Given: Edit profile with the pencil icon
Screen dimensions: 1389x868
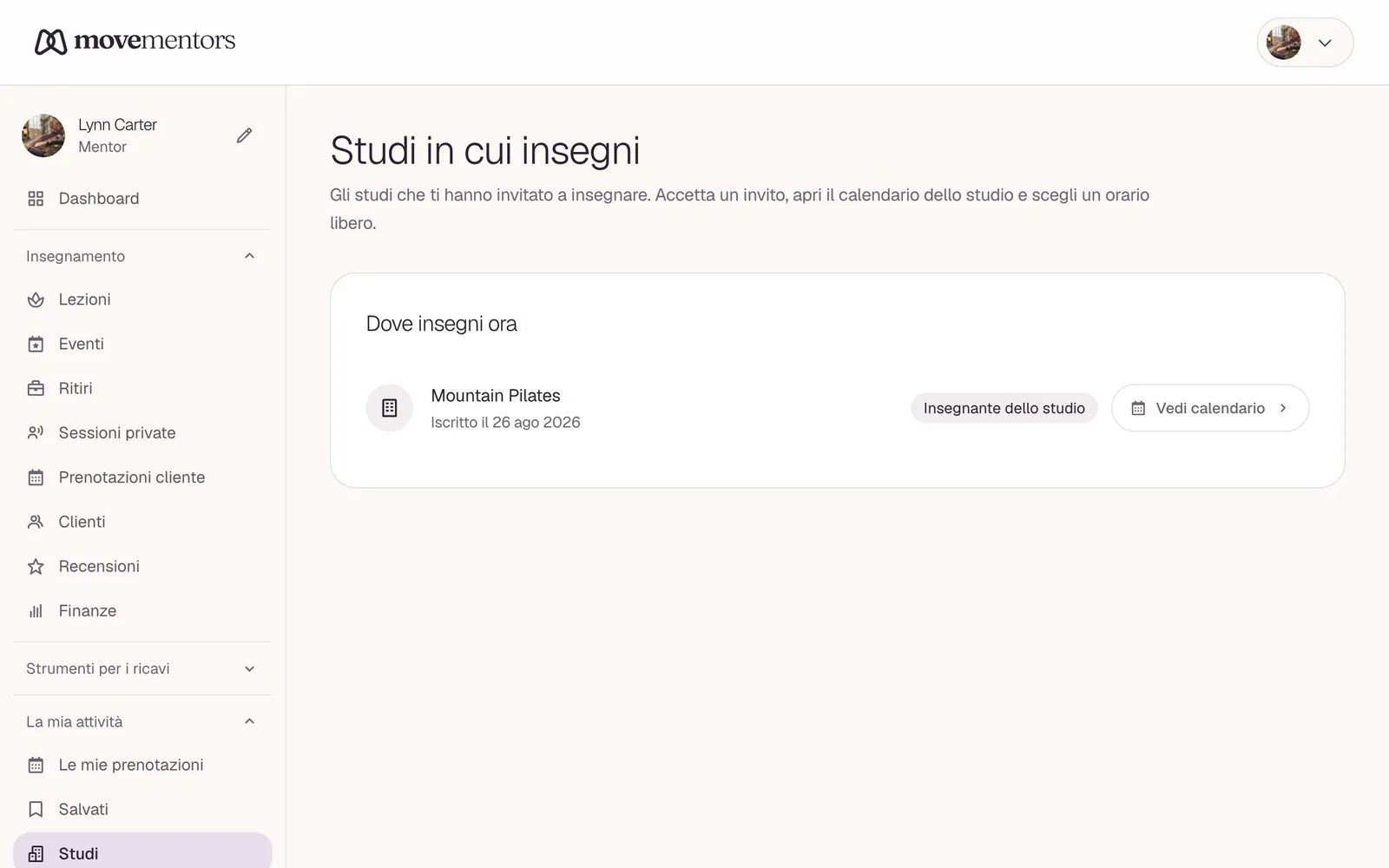Looking at the screenshot, I should [x=244, y=135].
